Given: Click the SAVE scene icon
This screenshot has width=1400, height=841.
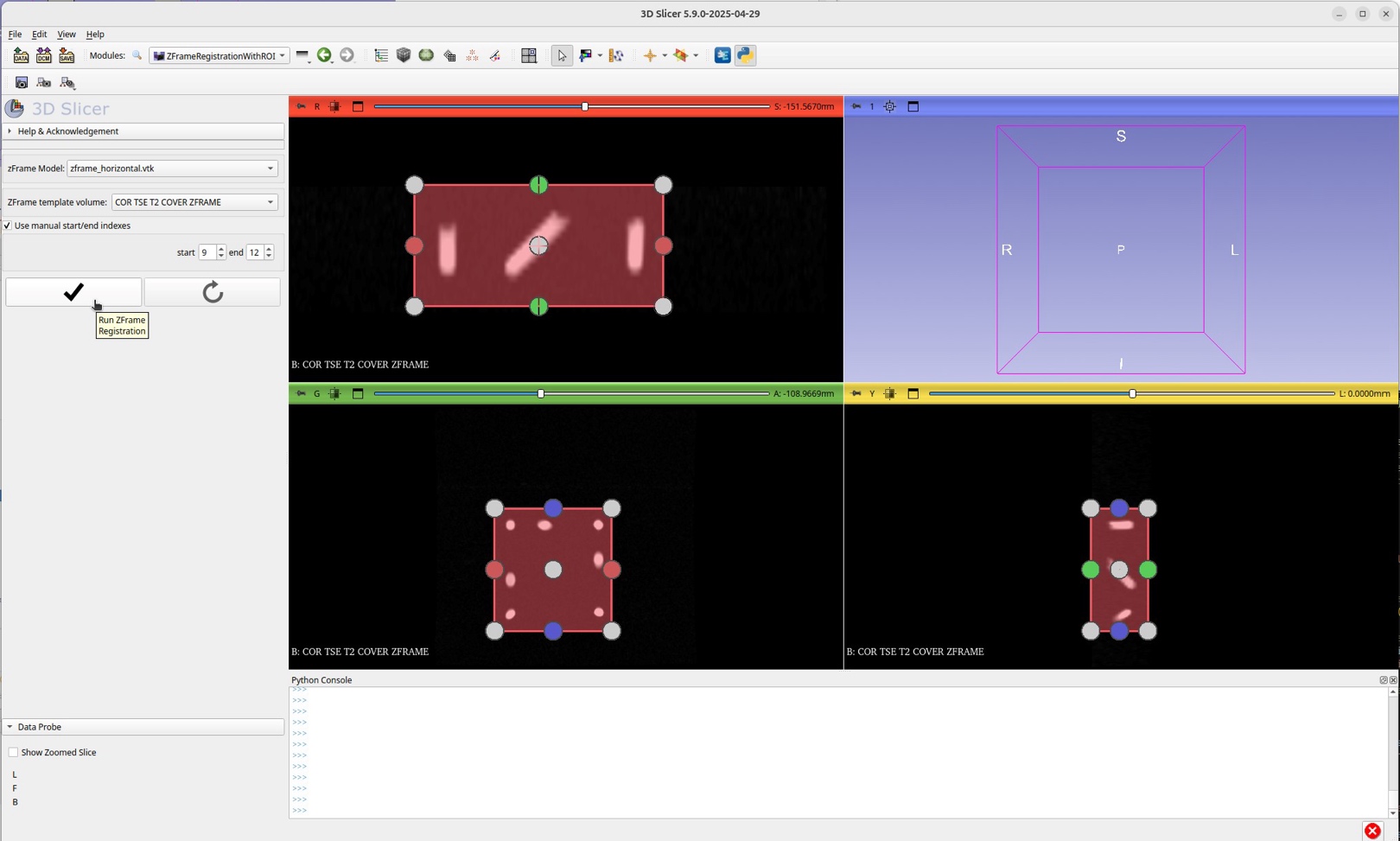Looking at the screenshot, I should click(x=67, y=55).
